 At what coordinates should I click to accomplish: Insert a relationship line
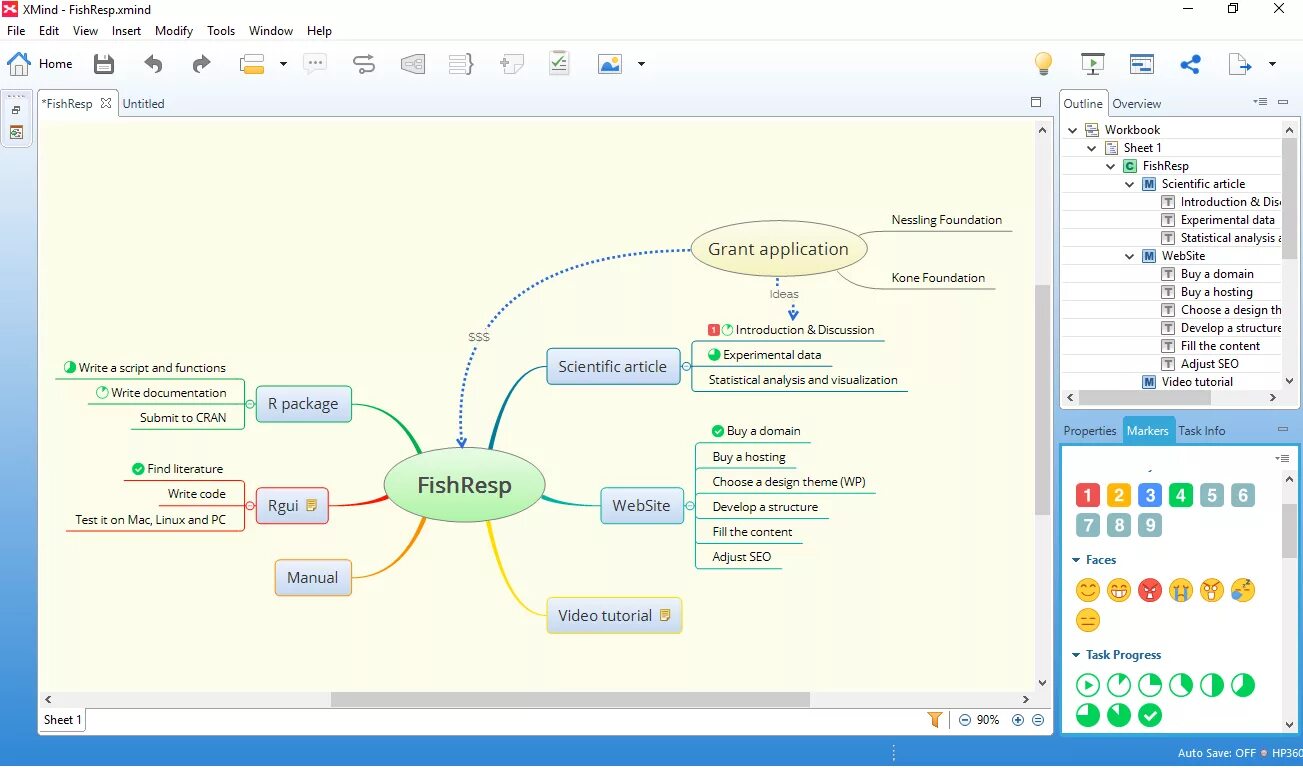coord(364,64)
